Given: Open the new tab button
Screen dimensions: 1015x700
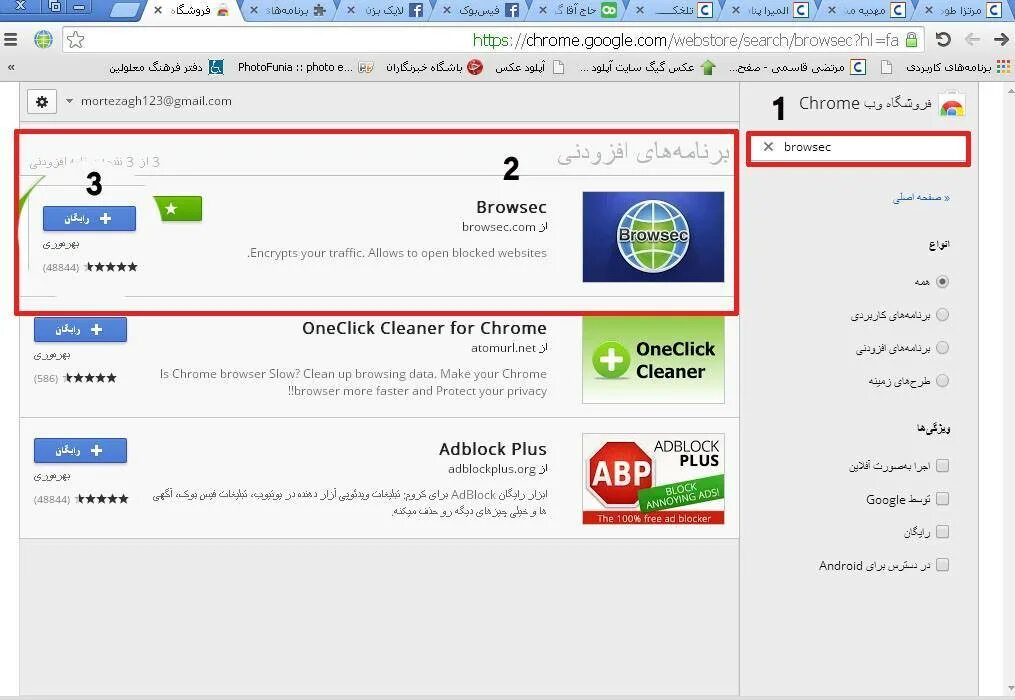Looking at the screenshot, I should tap(125, 10).
